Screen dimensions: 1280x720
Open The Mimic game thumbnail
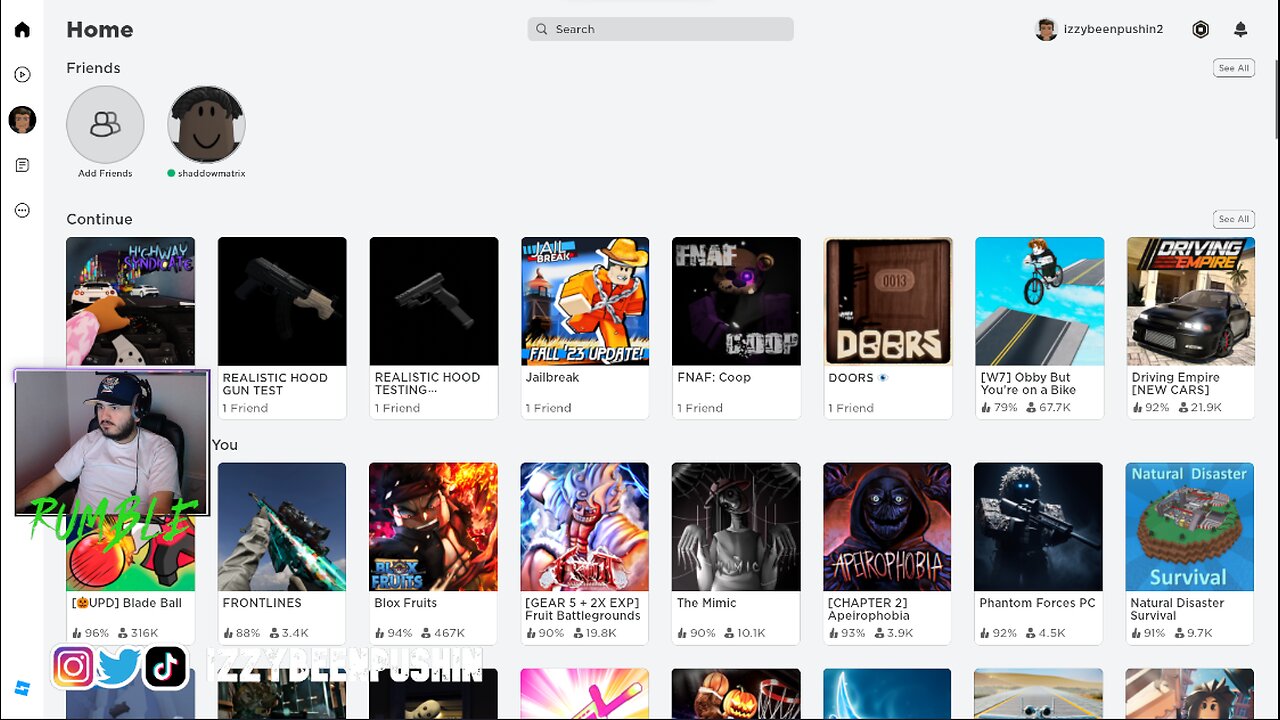[x=736, y=526]
